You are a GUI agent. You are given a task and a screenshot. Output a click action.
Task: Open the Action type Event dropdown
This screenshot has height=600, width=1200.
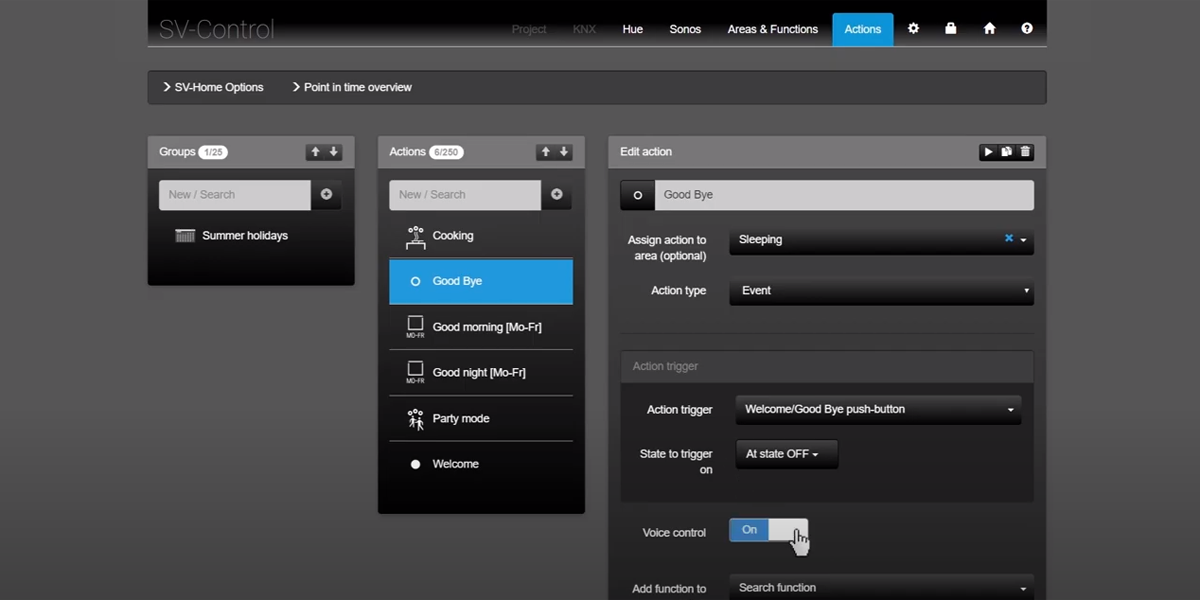[881, 291]
